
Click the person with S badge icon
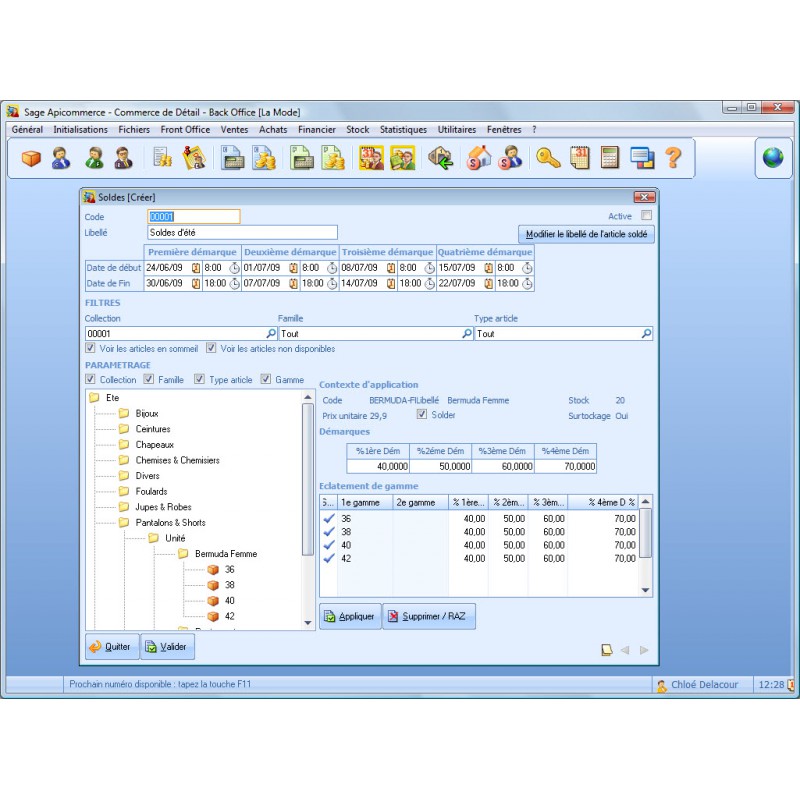click(511, 158)
